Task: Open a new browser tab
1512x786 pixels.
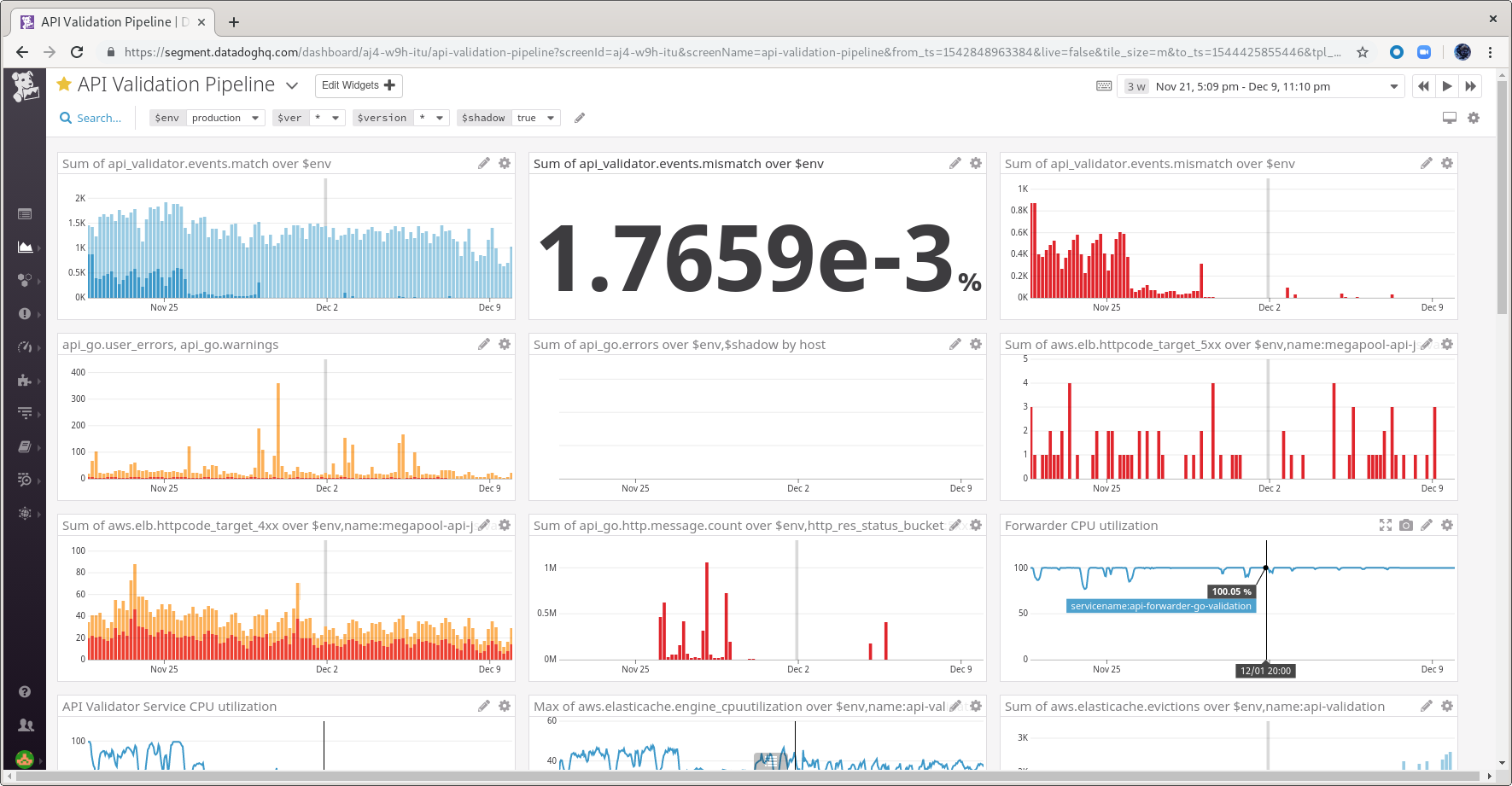Action: [x=234, y=22]
